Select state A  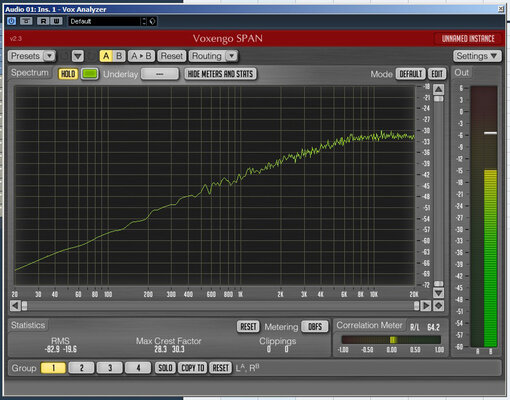coord(106,56)
